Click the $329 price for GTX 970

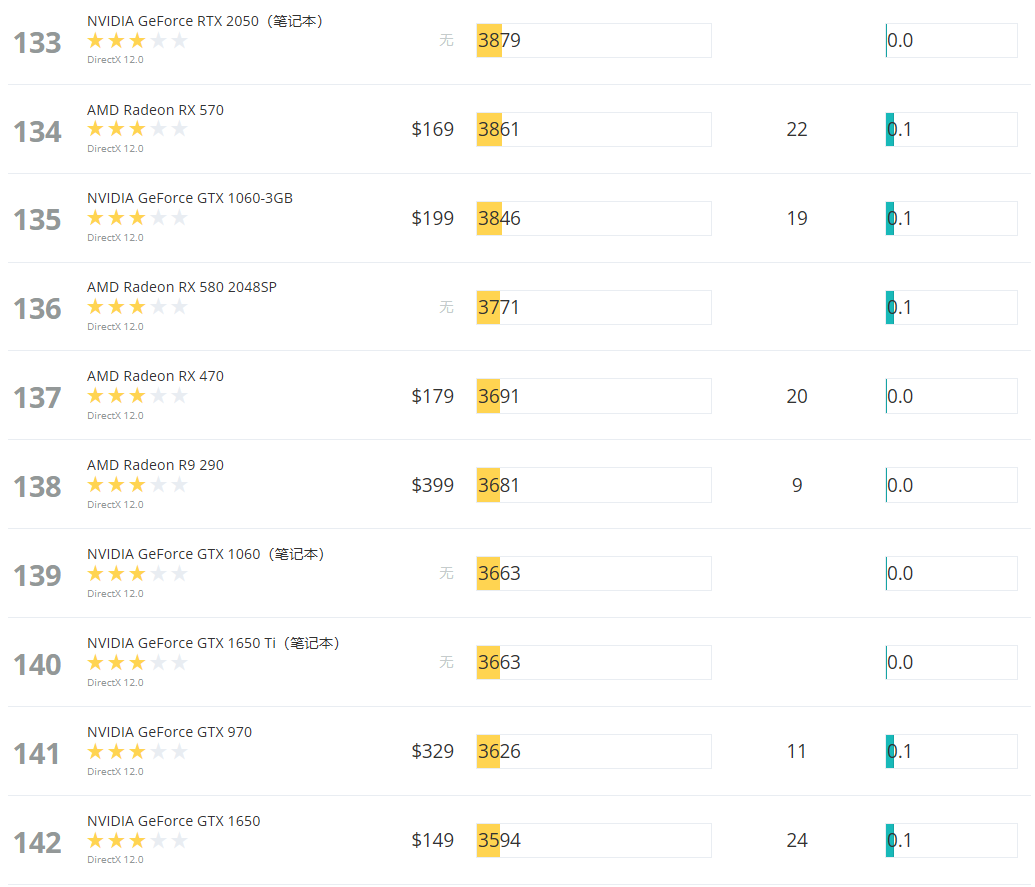[x=432, y=751]
